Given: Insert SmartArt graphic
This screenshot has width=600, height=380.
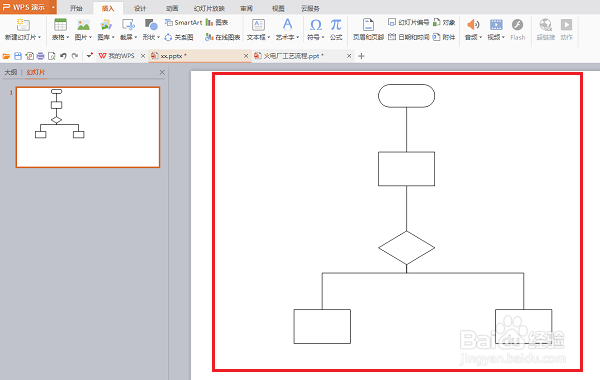Looking at the screenshot, I should [x=183, y=23].
